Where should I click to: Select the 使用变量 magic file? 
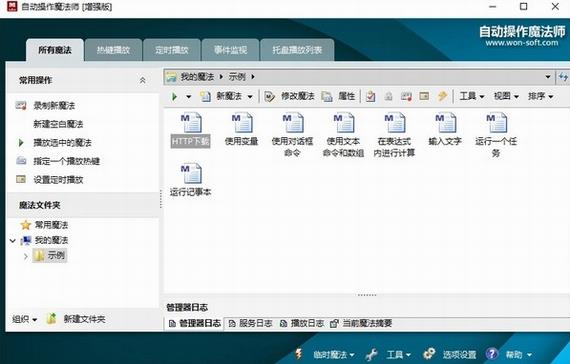pos(241,130)
